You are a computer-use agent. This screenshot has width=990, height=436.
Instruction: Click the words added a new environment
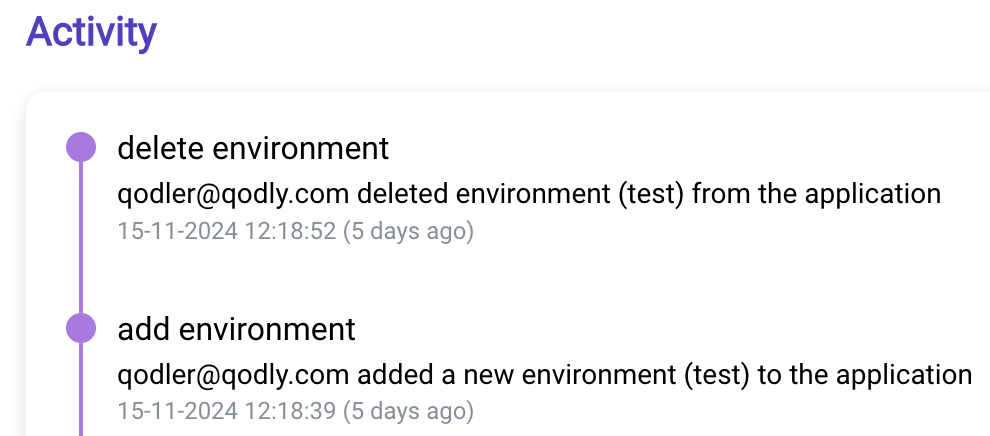coord(516,375)
